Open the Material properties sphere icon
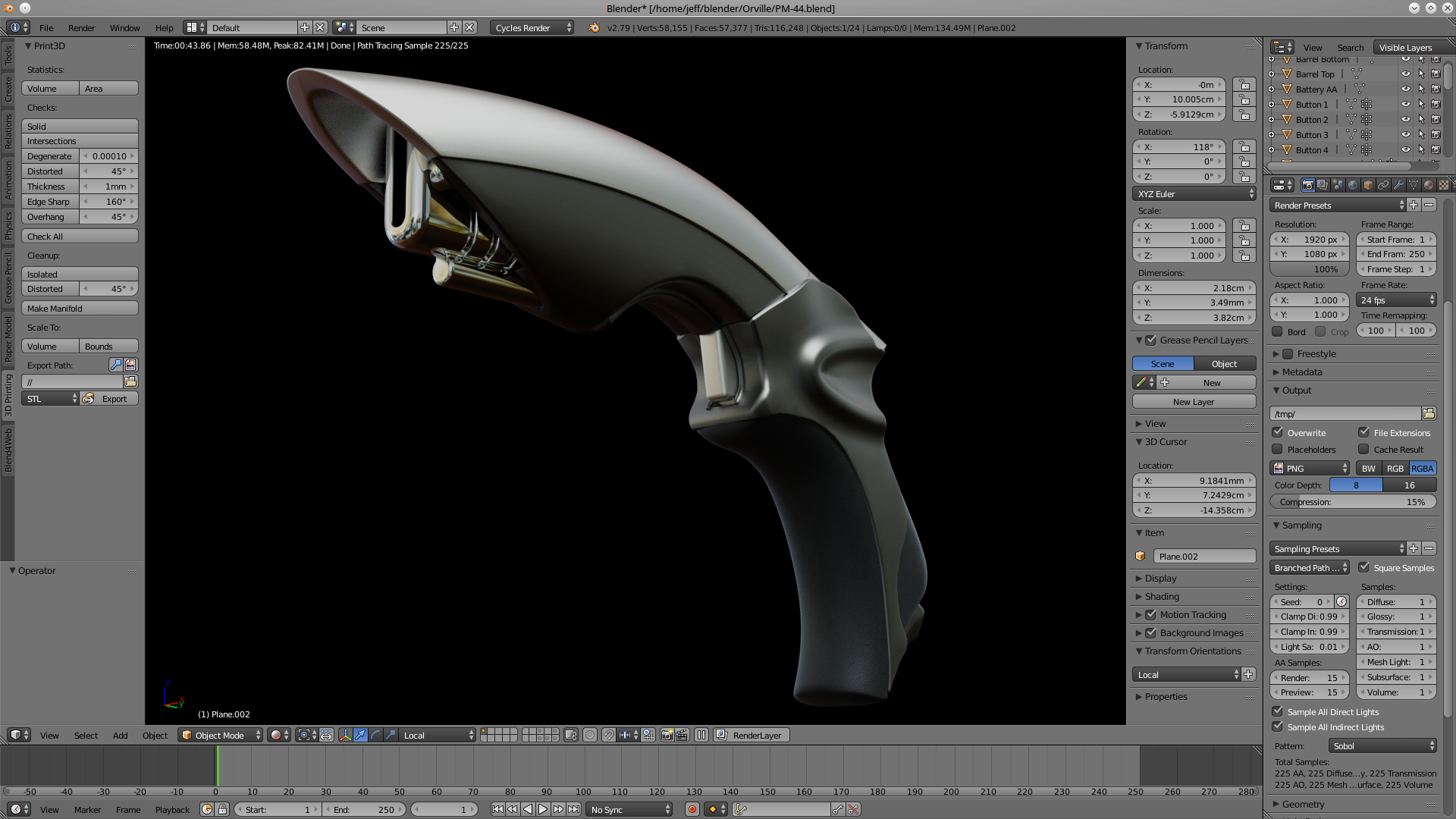Screen dimensions: 1456x819 (1429, 185)
